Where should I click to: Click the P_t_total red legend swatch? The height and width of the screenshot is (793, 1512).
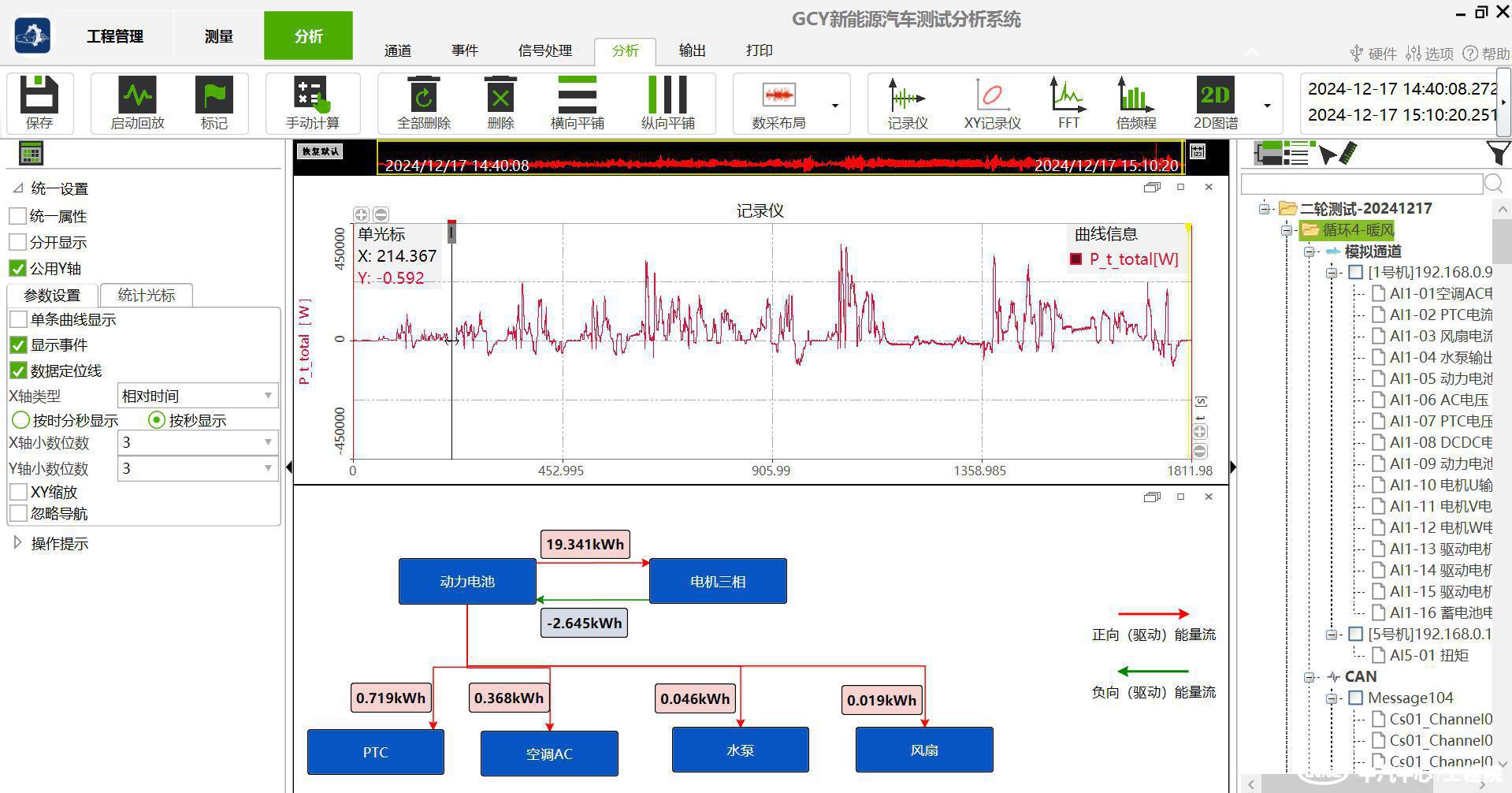tap(1075, 259)
